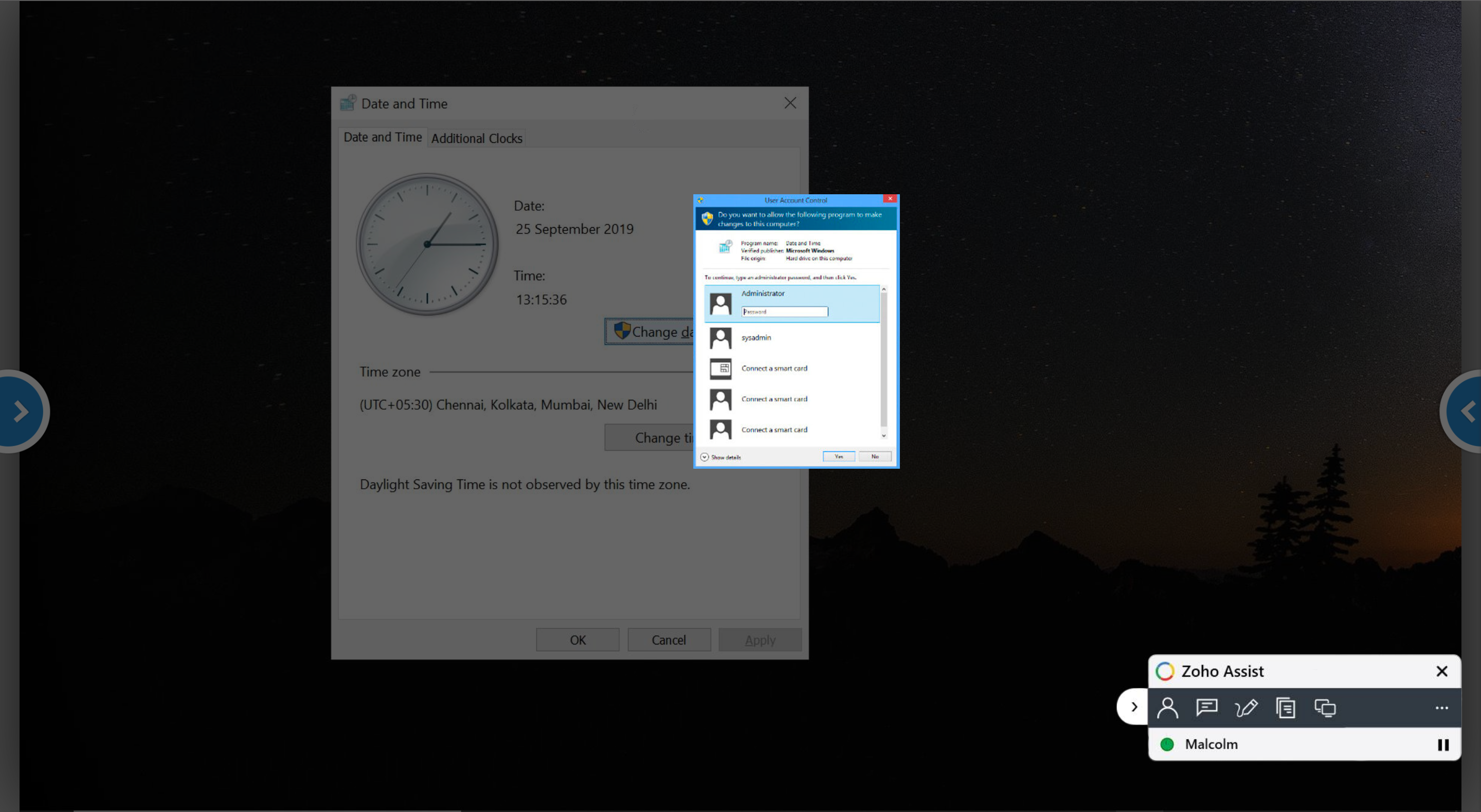Open the chat panel in Zoho Assist

click(x=1206, y=707)
